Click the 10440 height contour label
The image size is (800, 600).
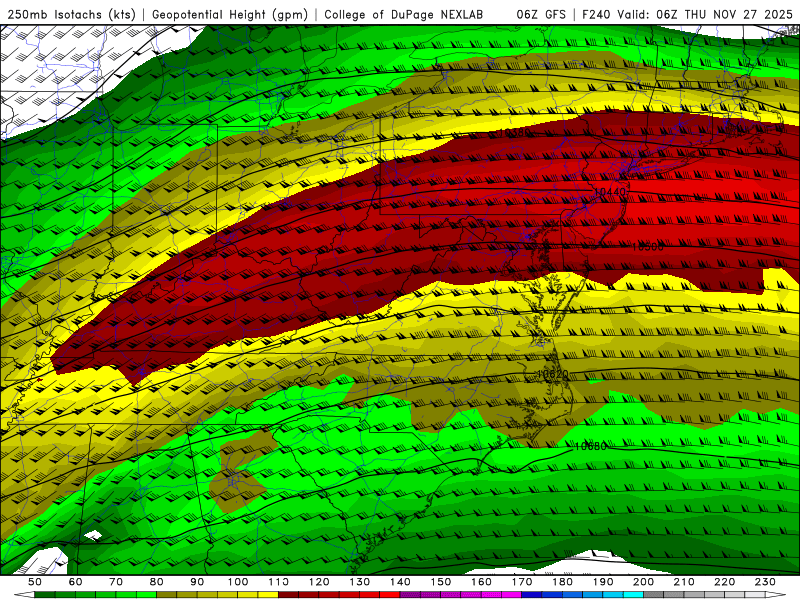610,192
